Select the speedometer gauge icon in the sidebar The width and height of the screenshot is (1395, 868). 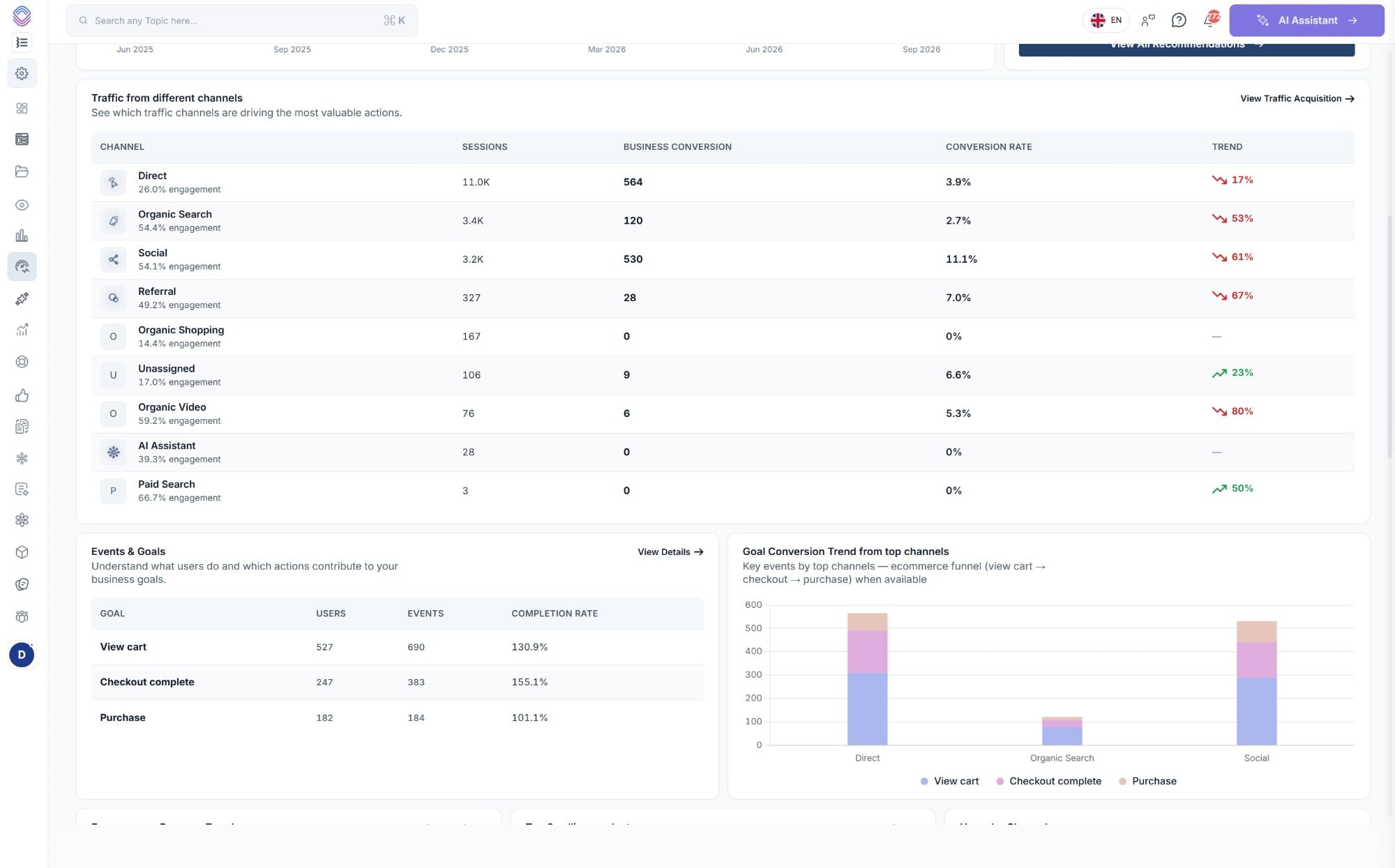[22, 266]
